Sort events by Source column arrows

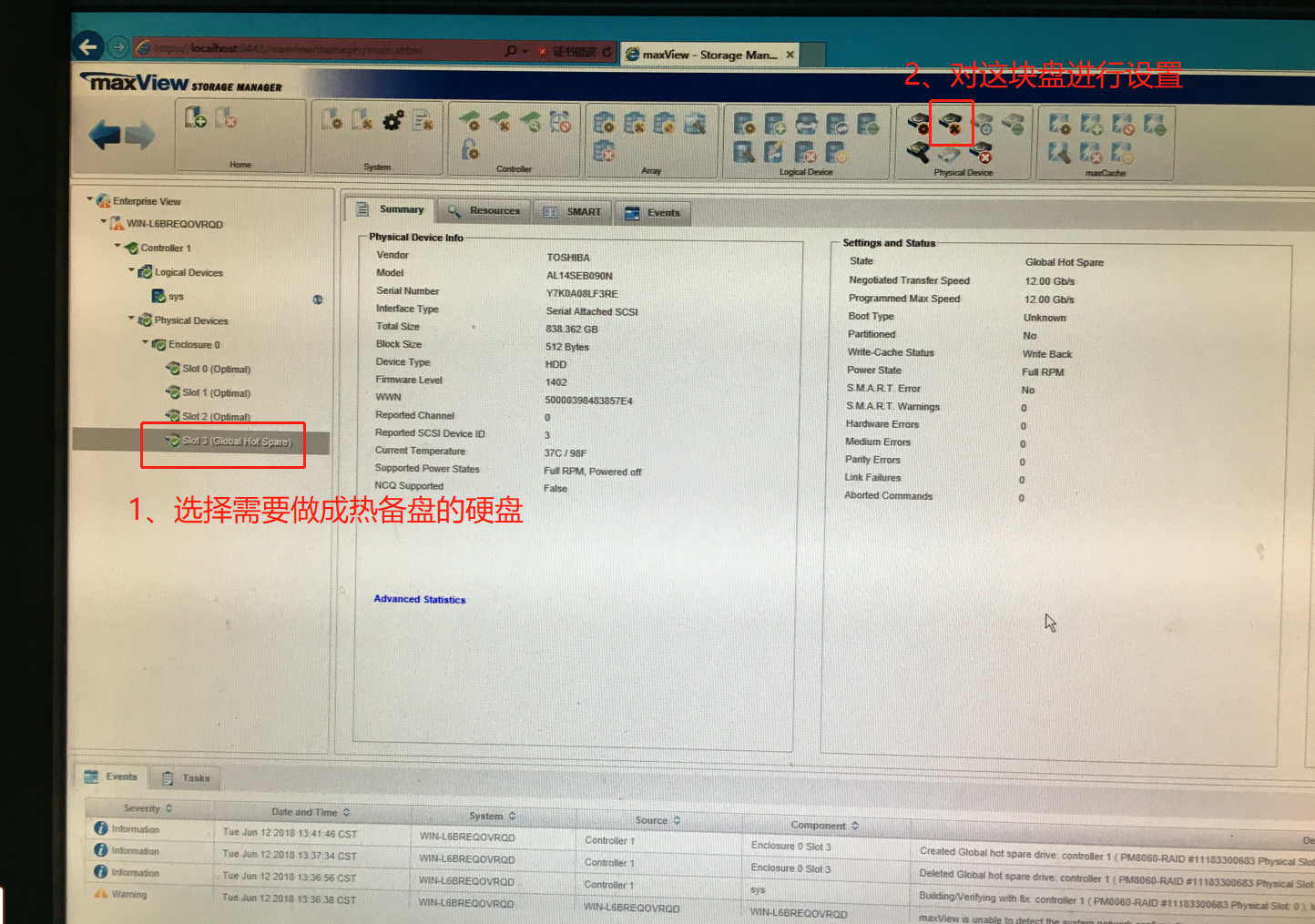coord(677,820)
